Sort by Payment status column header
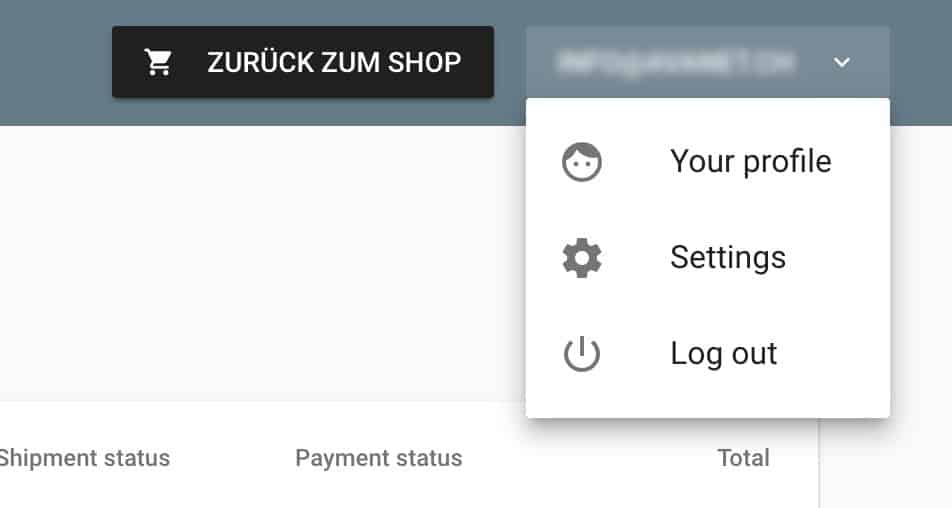The width and height of the screenshot is (952, 508). tap(379, 458)
